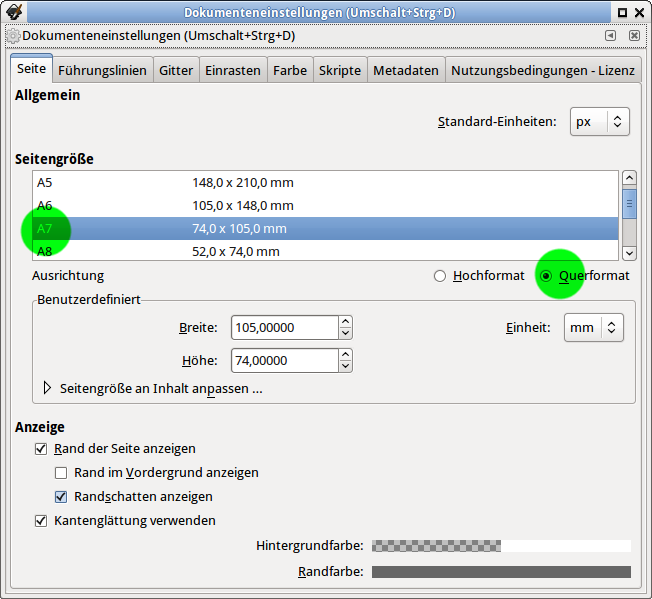Open the Hintergrundfarbe color swatch
This screenshot has height=599, width=652.
pos(501,546)
